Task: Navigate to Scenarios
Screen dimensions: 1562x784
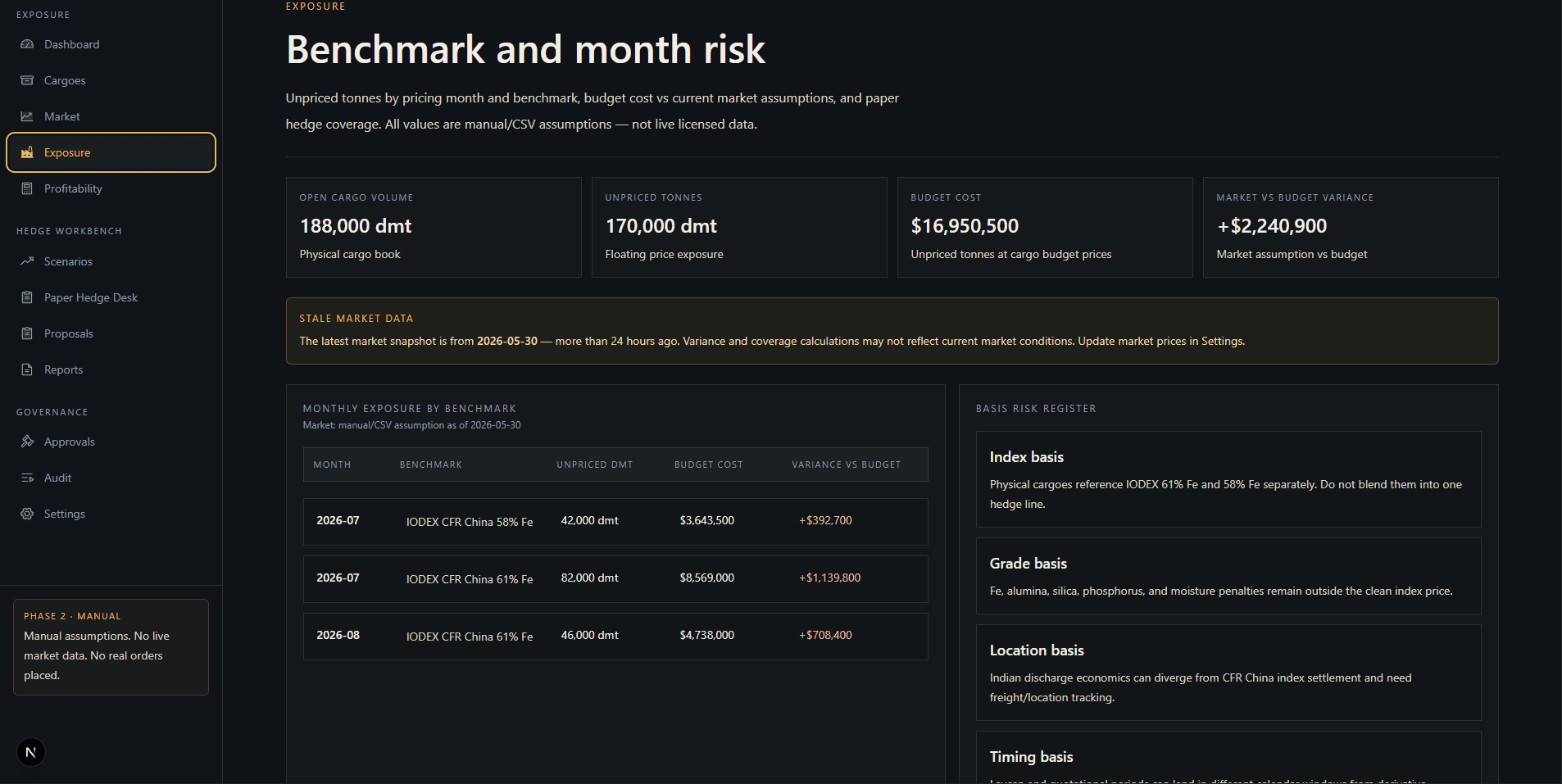Action: (x=111, y=261)
